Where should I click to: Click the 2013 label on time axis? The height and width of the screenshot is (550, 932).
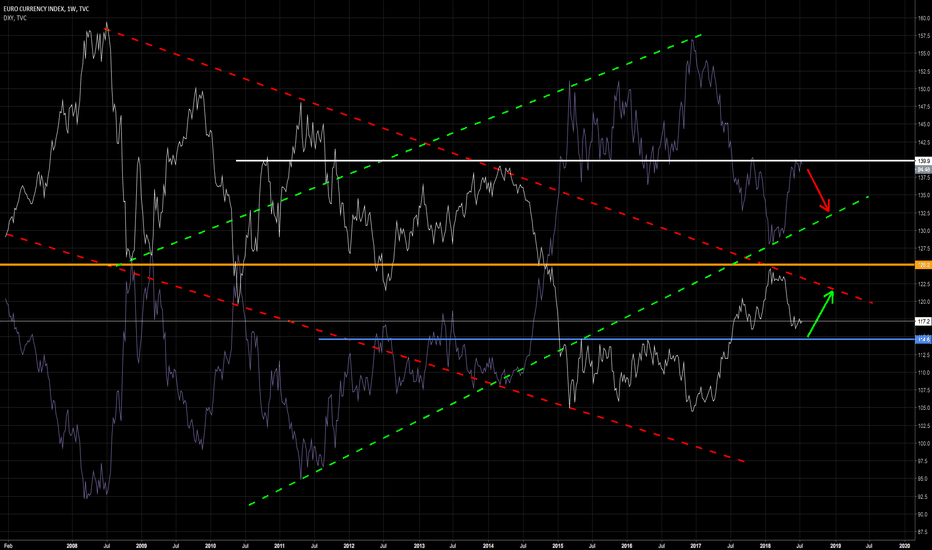pyautogui.click(x=419, y=545)
